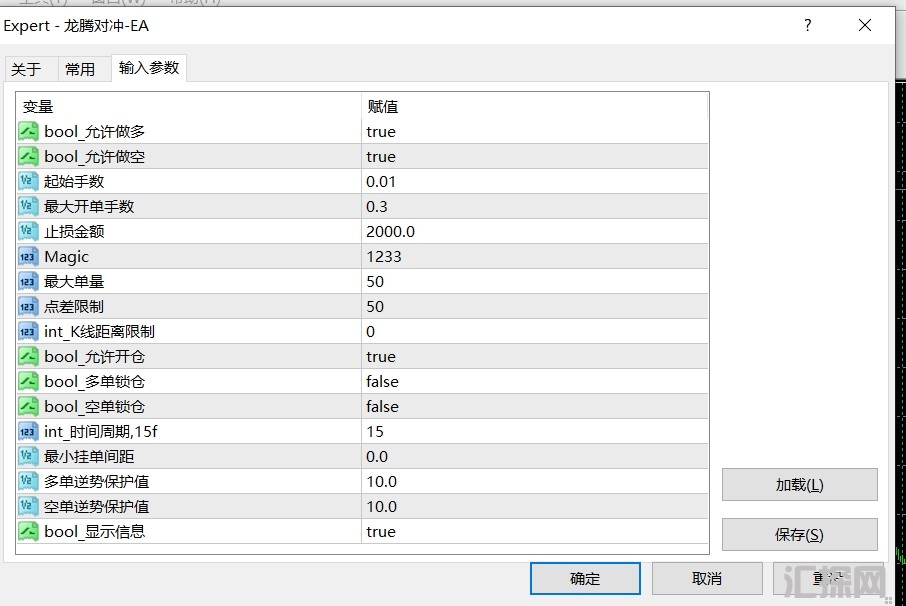Edit the 最大开单手数 value 0.3
Screen dimensions: 906x606
coord(377,207)
